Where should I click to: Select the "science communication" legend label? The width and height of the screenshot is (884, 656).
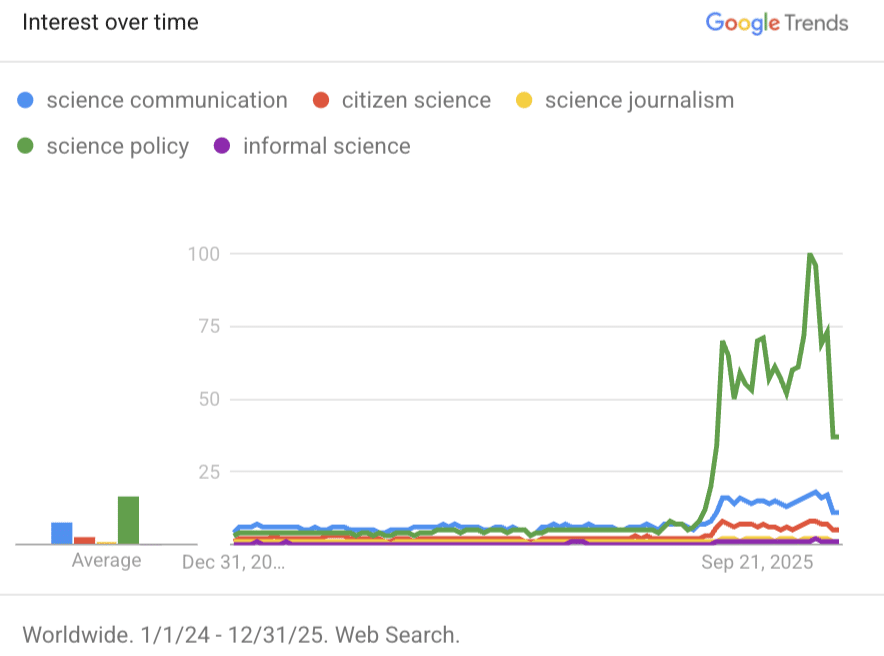click(167, 100)
